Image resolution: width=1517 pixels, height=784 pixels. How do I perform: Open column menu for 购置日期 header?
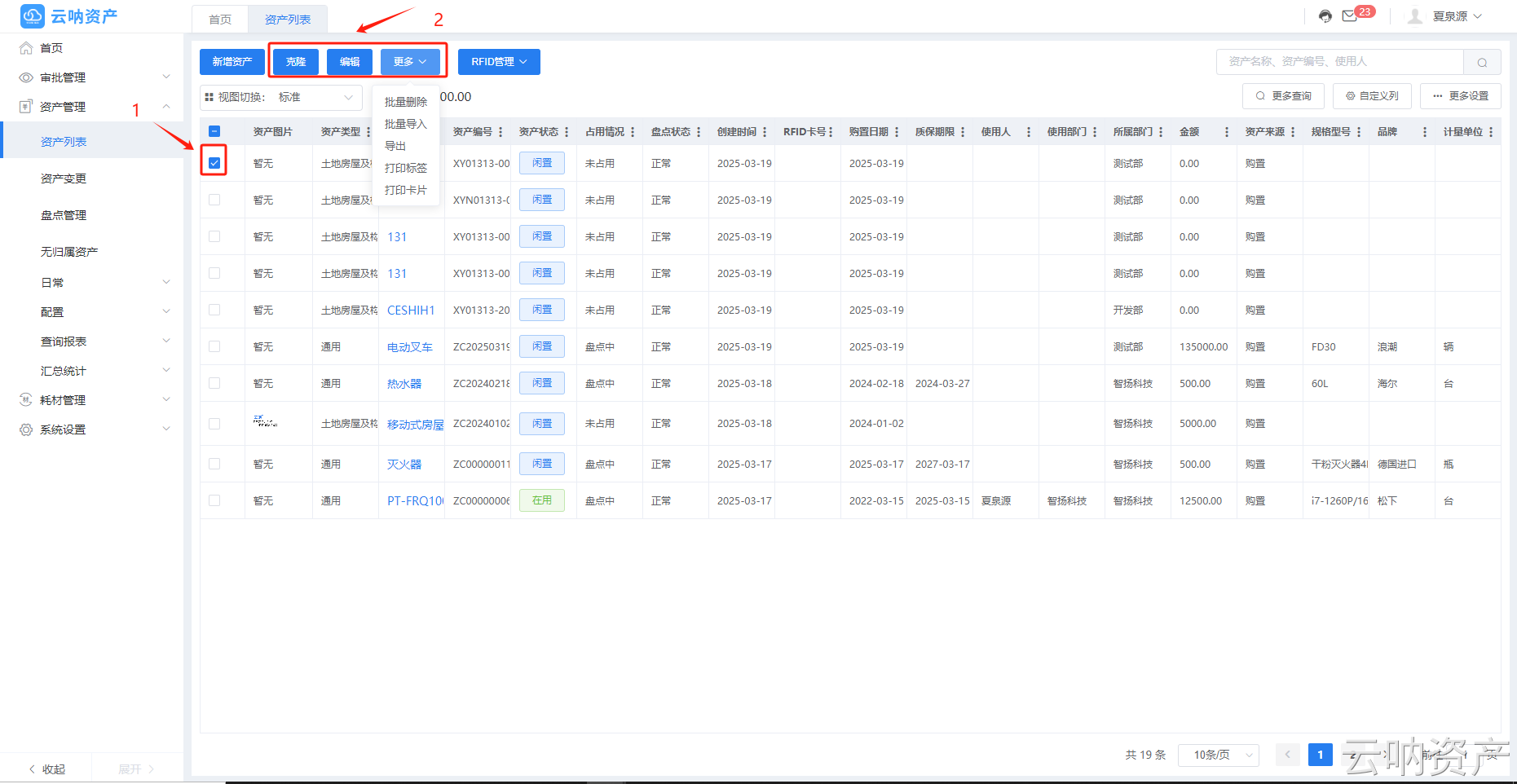tap(897, 132)
